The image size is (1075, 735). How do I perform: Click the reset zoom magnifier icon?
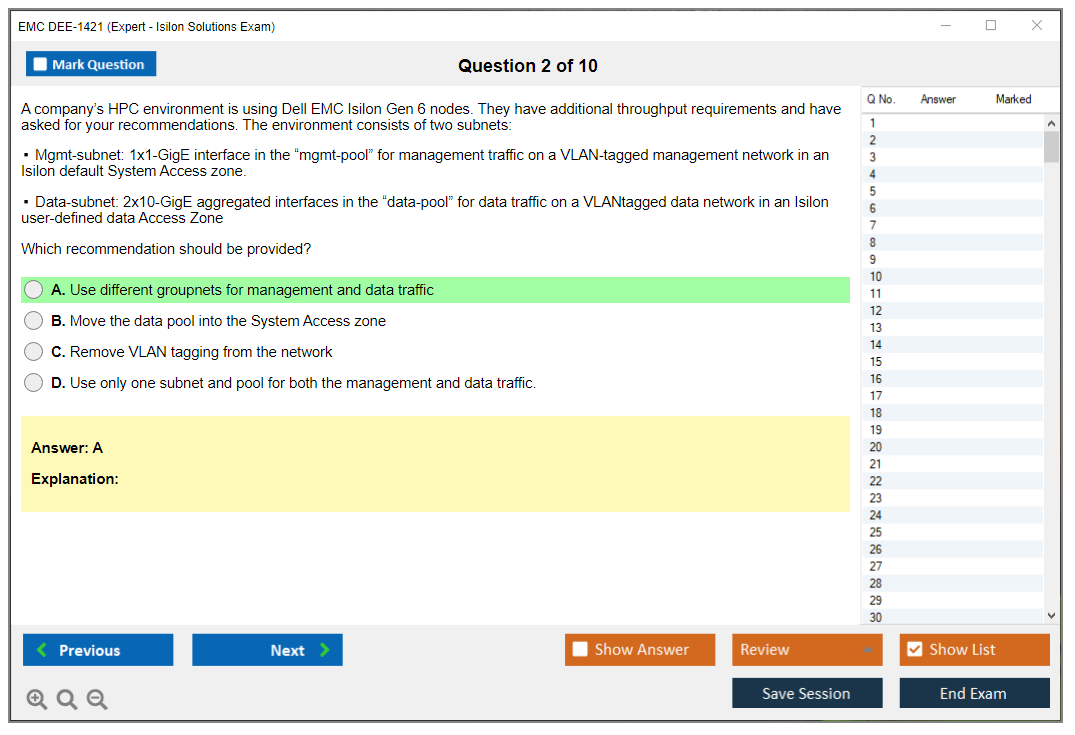point(67,700)
